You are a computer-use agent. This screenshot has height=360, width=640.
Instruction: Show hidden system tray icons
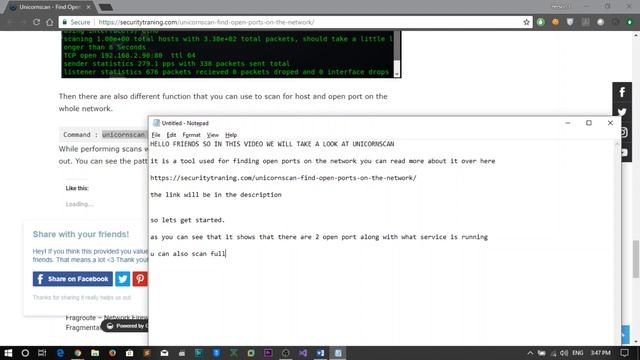pyautogui.click(x=530, y=353)
